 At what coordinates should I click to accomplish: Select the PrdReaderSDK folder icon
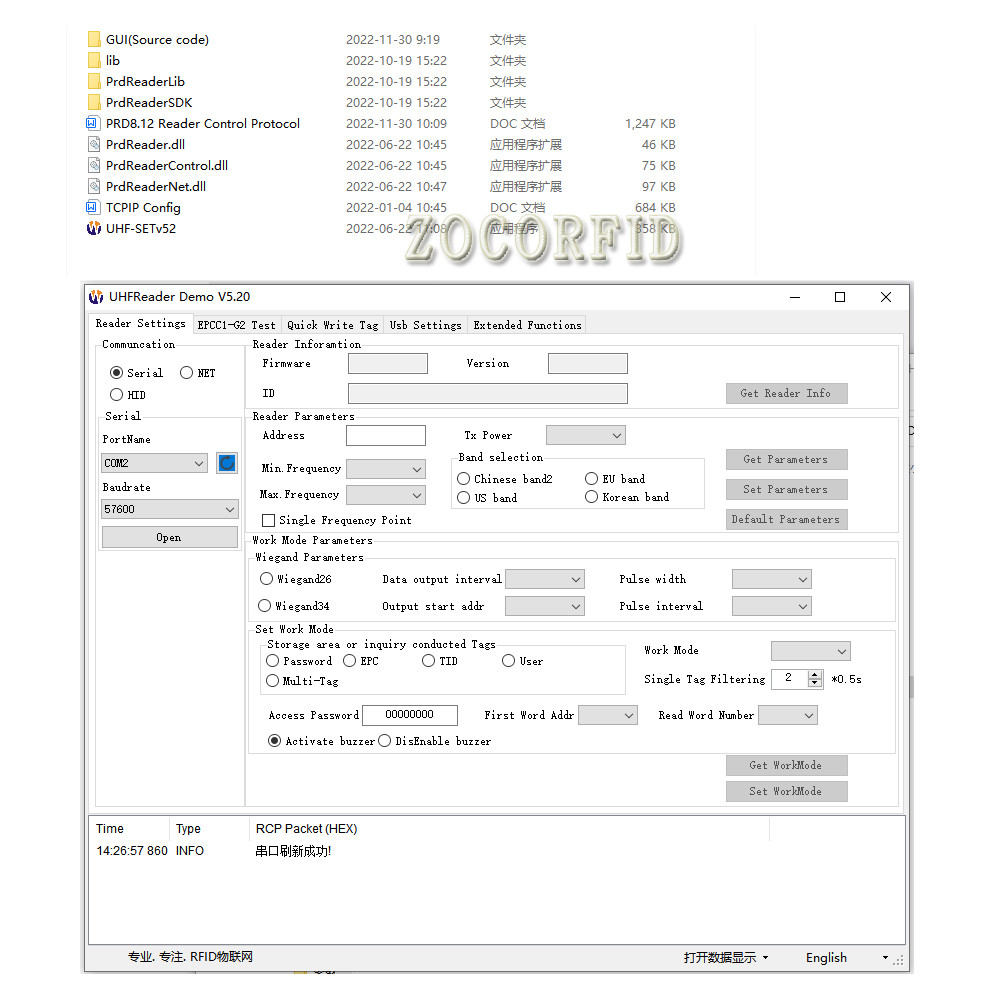point(94,103)
